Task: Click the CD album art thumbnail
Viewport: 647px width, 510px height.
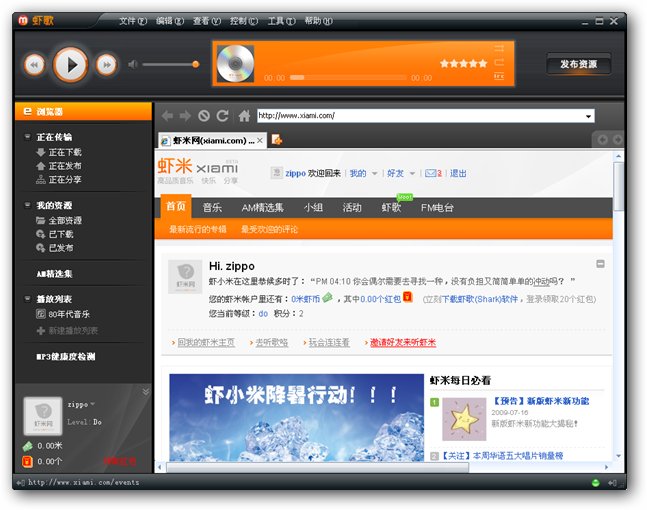Action: [235, 64]
